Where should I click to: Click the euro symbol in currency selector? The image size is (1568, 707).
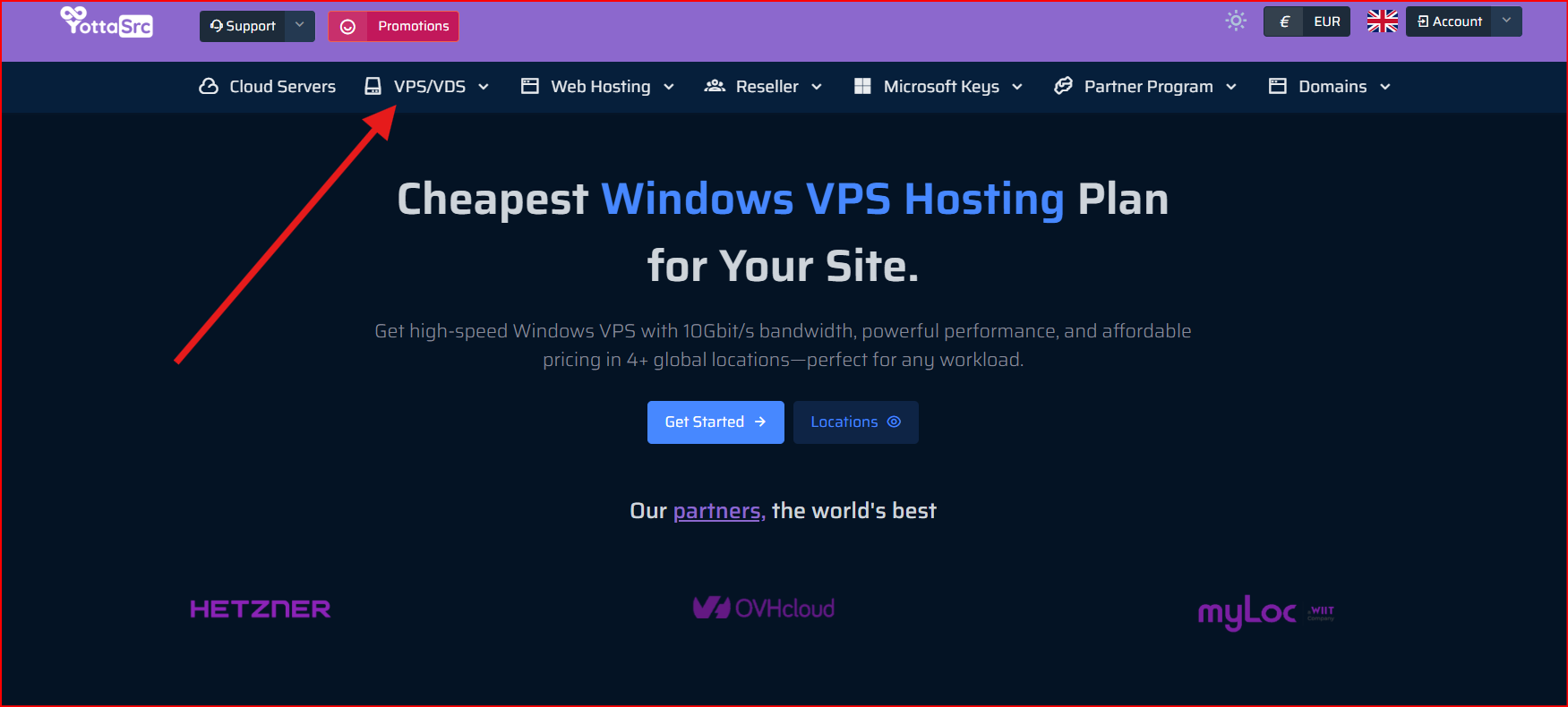coord(1283,21)
